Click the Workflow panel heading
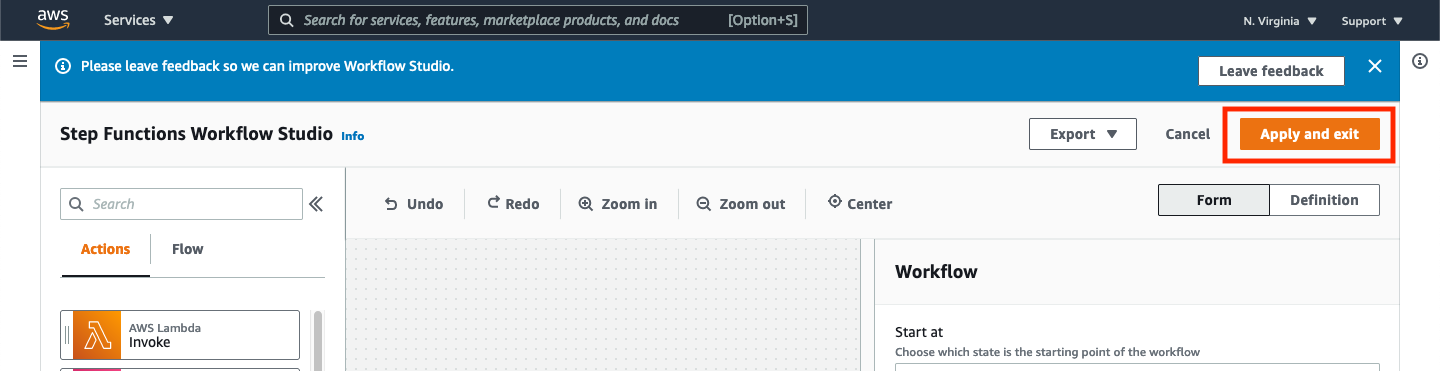 [936, 271]
